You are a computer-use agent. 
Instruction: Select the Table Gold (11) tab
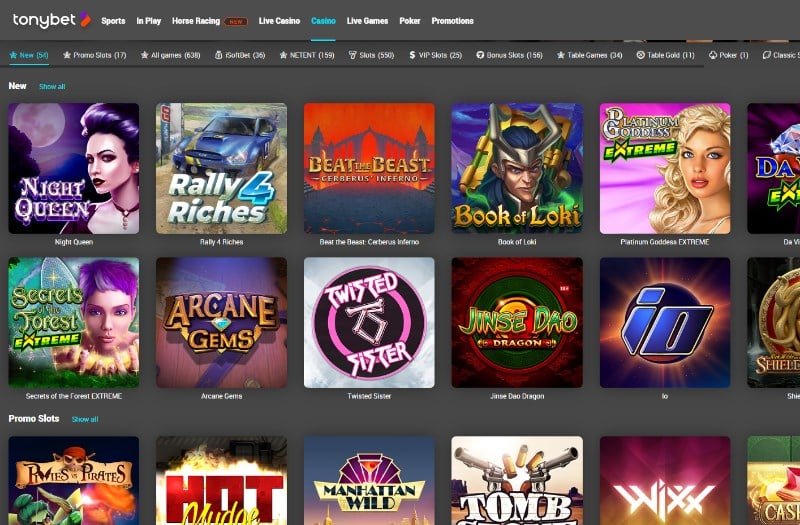point(666,55)
